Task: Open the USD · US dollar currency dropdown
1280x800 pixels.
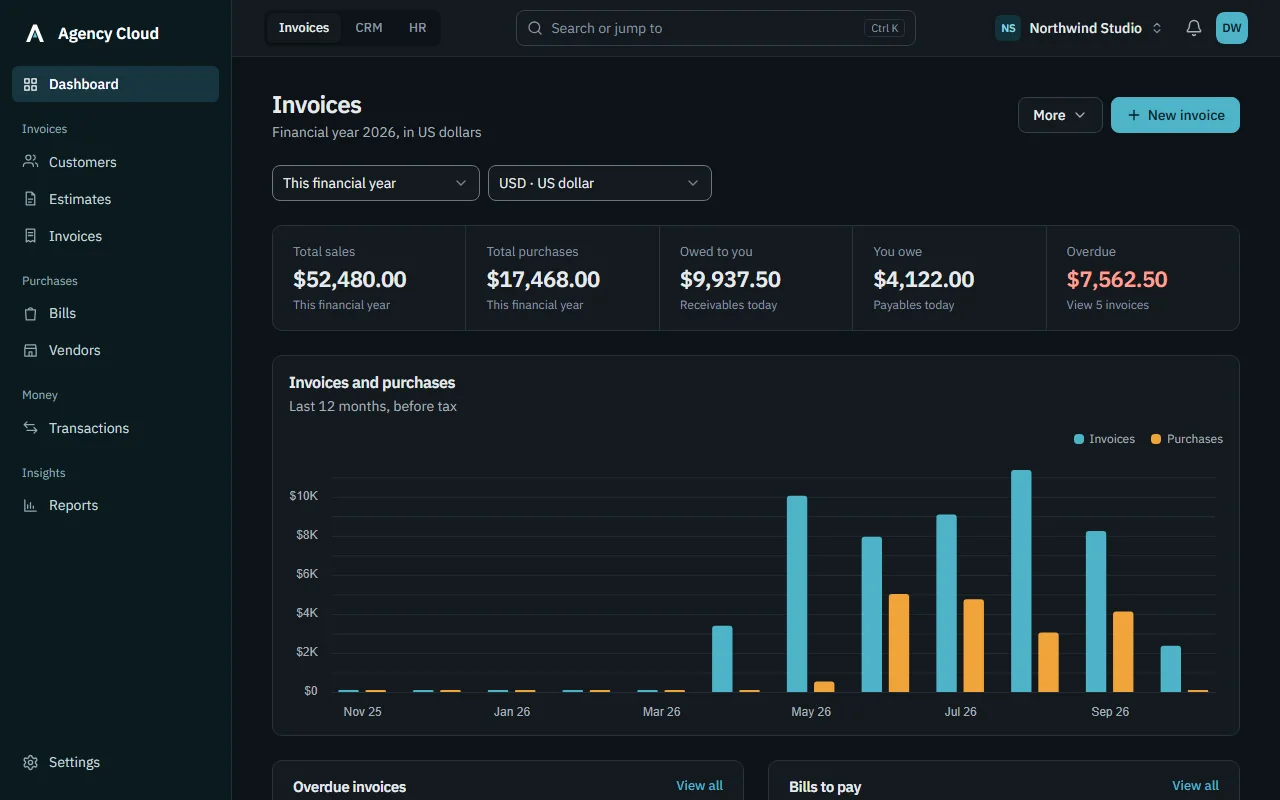Action: (x=600, y=183)
